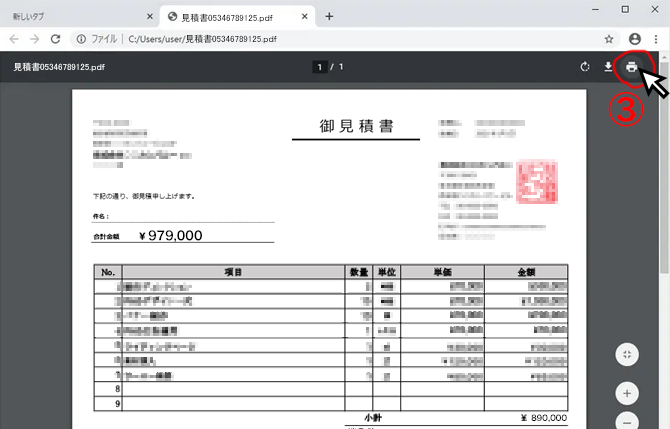670x429 pixels.
Task: Open the Chrome user profile icon
Action: [x=634, y=39]
